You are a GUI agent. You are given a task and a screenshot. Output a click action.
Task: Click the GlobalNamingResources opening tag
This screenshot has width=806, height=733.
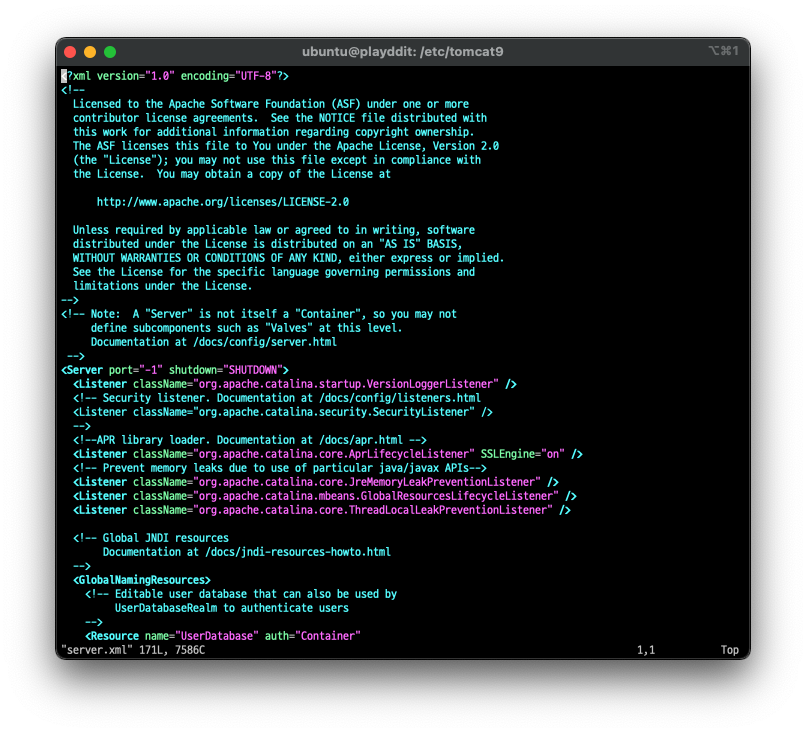[x=142, y=580]
